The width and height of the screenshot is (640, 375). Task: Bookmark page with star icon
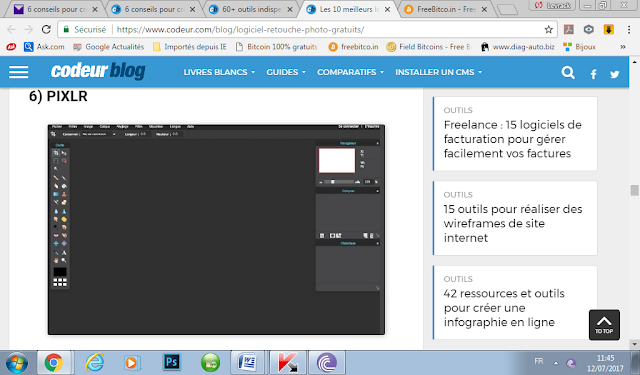click(x=548, y=29)
